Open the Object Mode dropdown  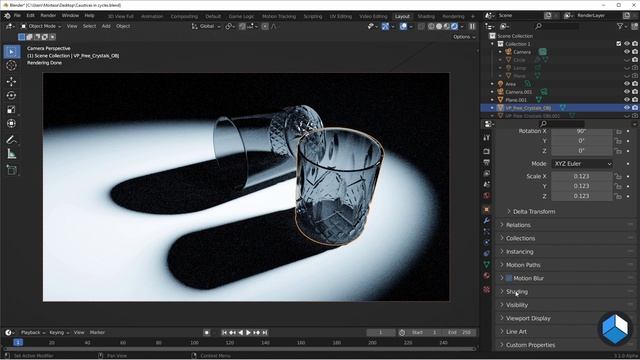[41, 26]
